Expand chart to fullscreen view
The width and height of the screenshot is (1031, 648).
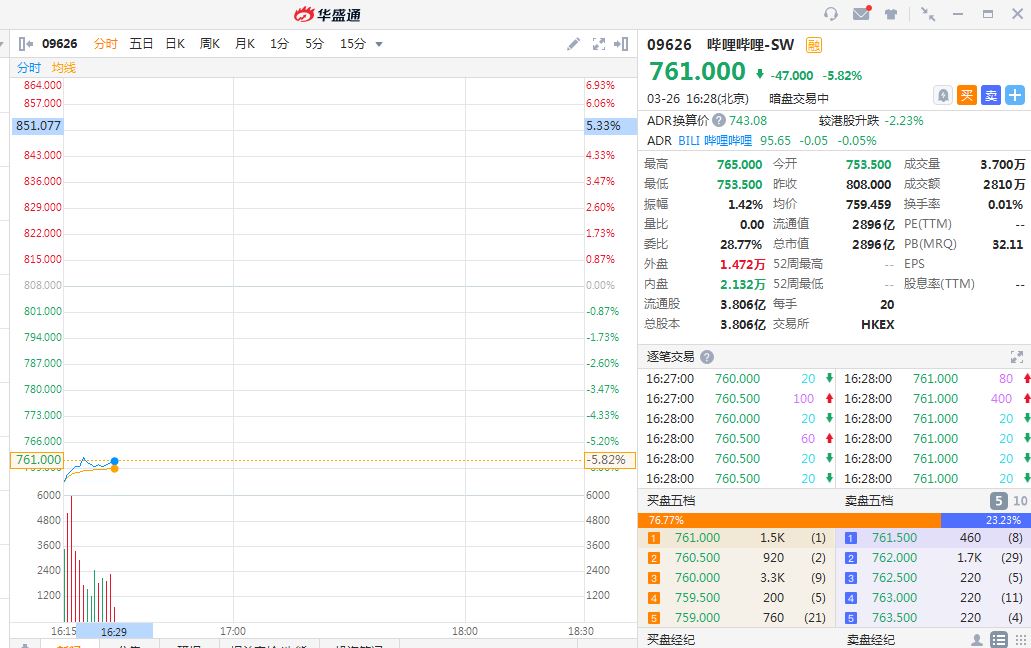pos(599,44)
